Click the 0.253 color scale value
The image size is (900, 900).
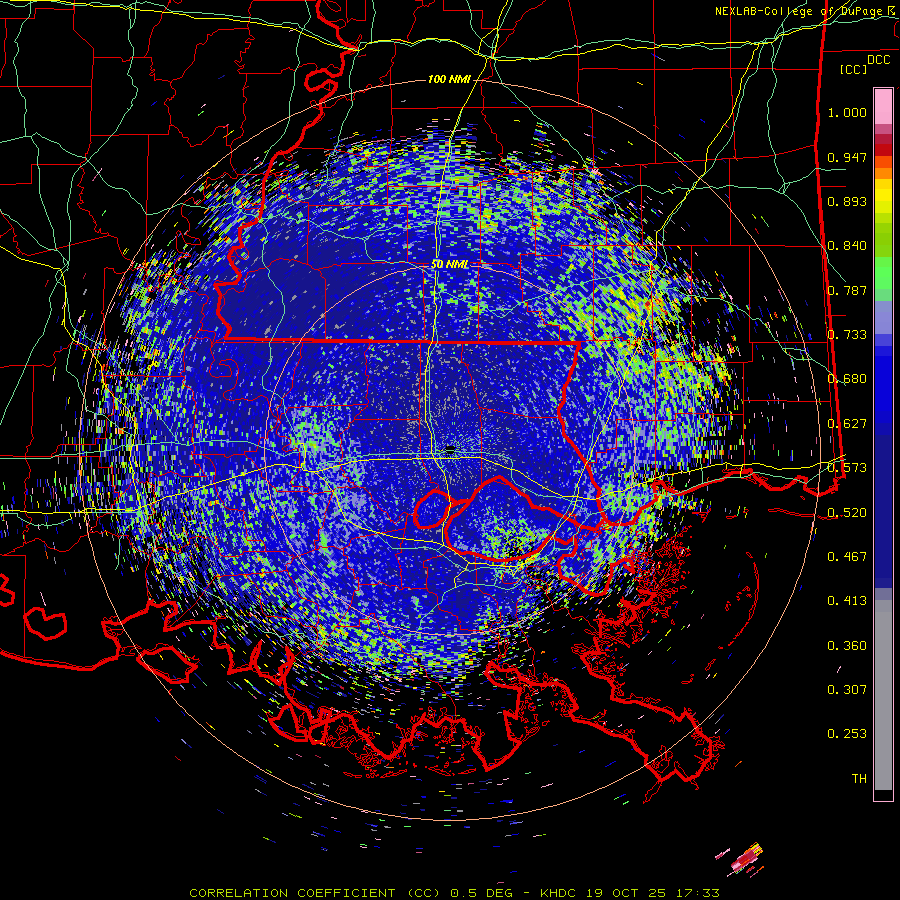point(847,734)
